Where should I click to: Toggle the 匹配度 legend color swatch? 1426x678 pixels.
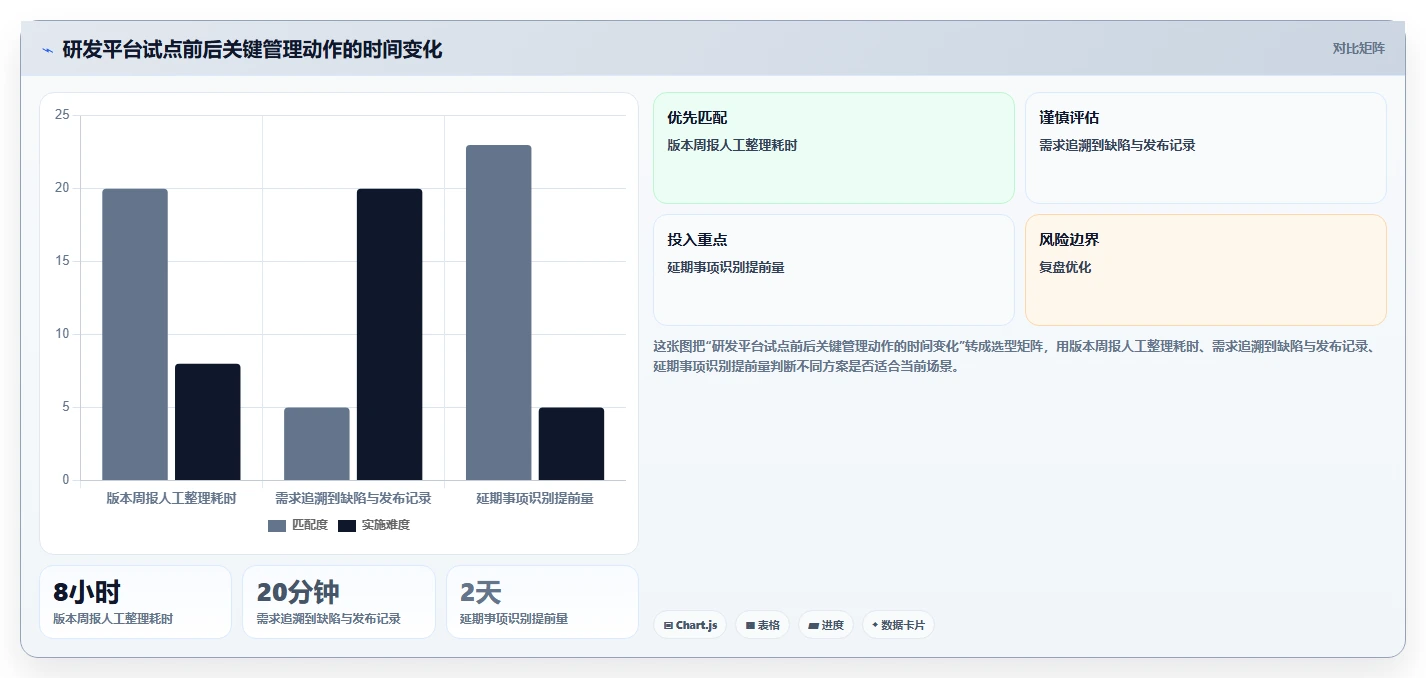click(x=277, y=525)
